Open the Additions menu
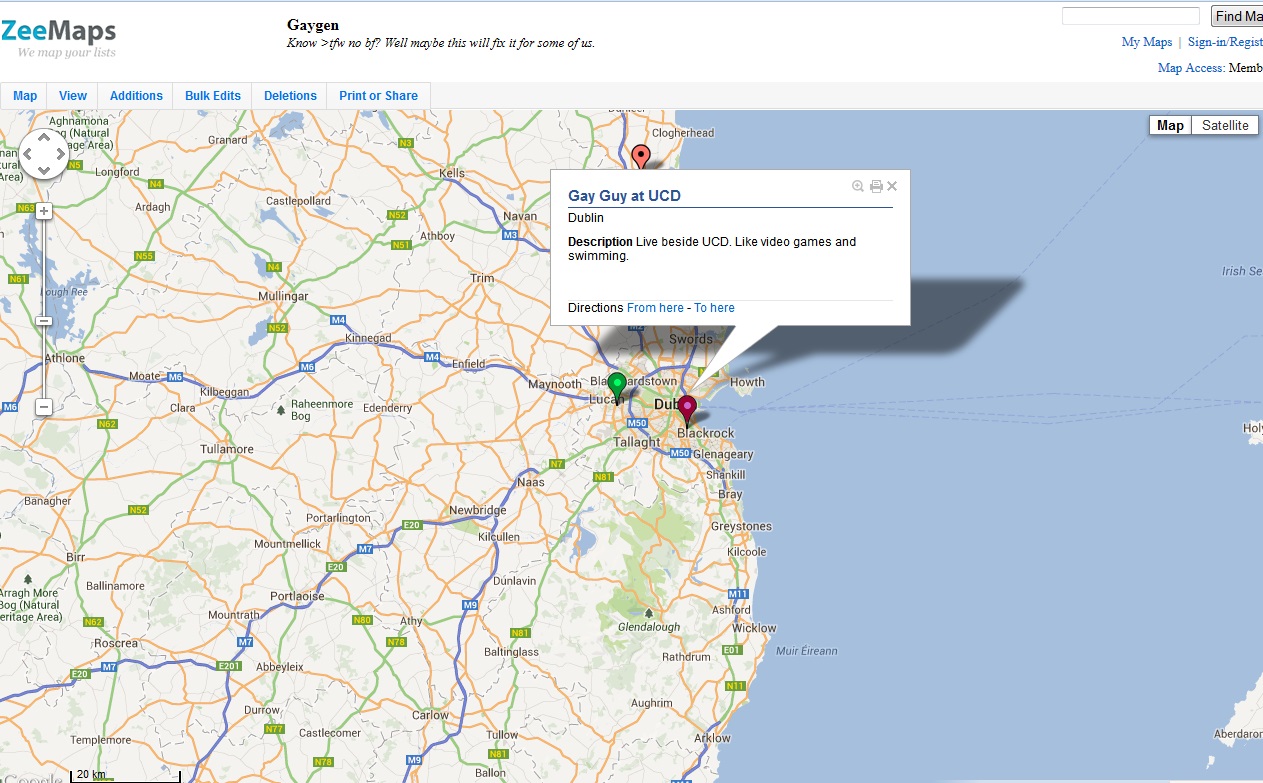Viewport: 1263px width, 783px height. pyautogui.click(x=136, y=96)
